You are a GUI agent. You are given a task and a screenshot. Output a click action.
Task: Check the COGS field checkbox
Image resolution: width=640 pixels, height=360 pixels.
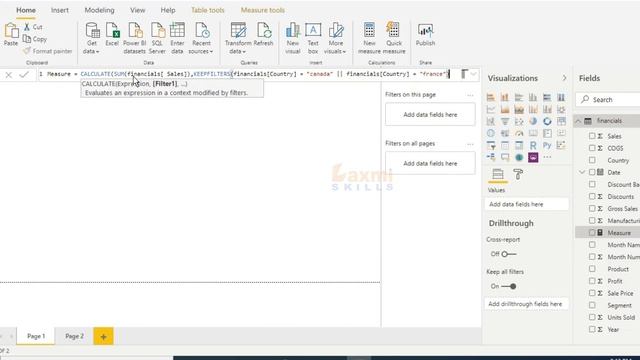click(x=592, y=148)
